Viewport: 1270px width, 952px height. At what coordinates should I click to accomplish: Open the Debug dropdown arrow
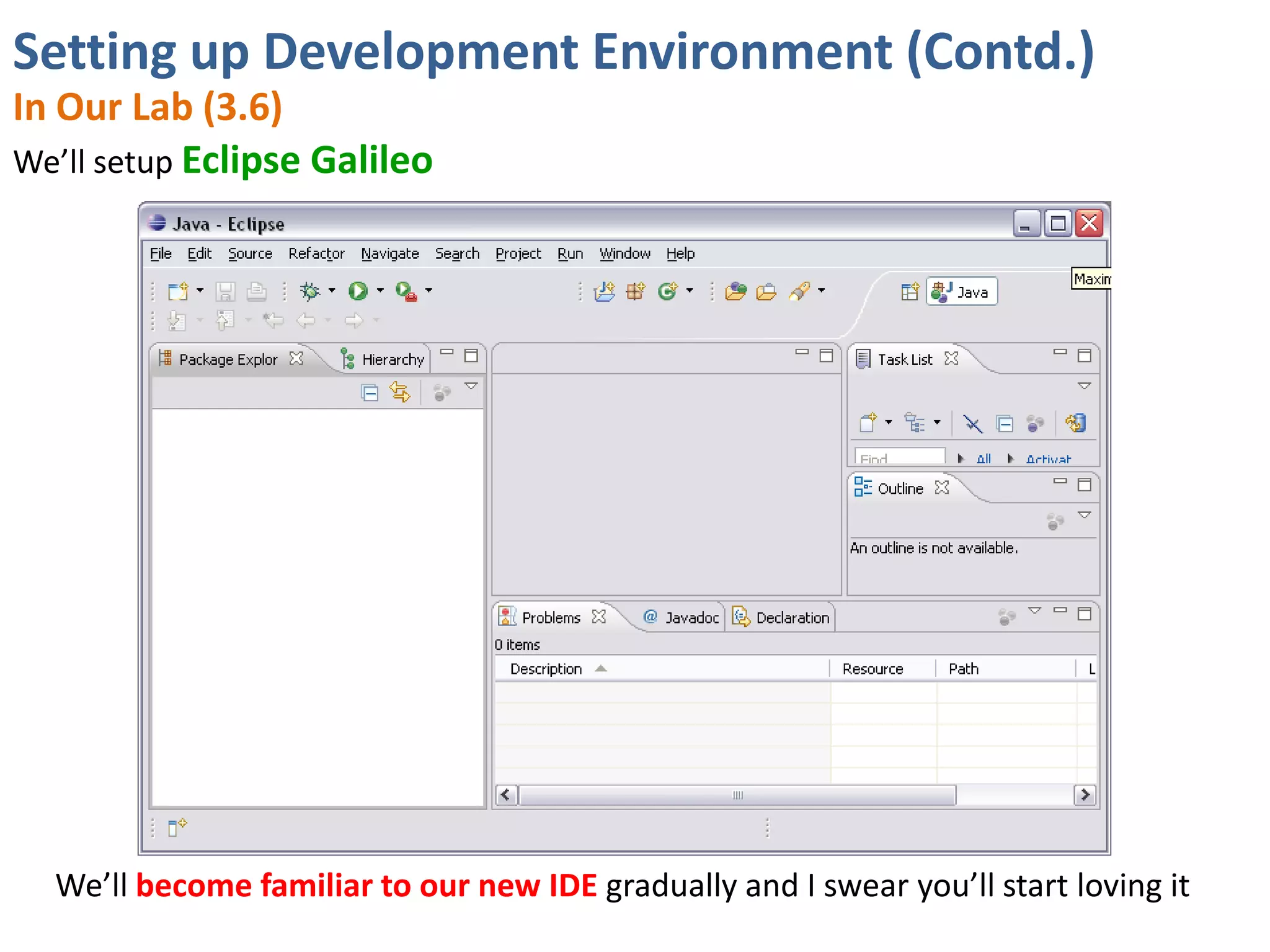332,290
